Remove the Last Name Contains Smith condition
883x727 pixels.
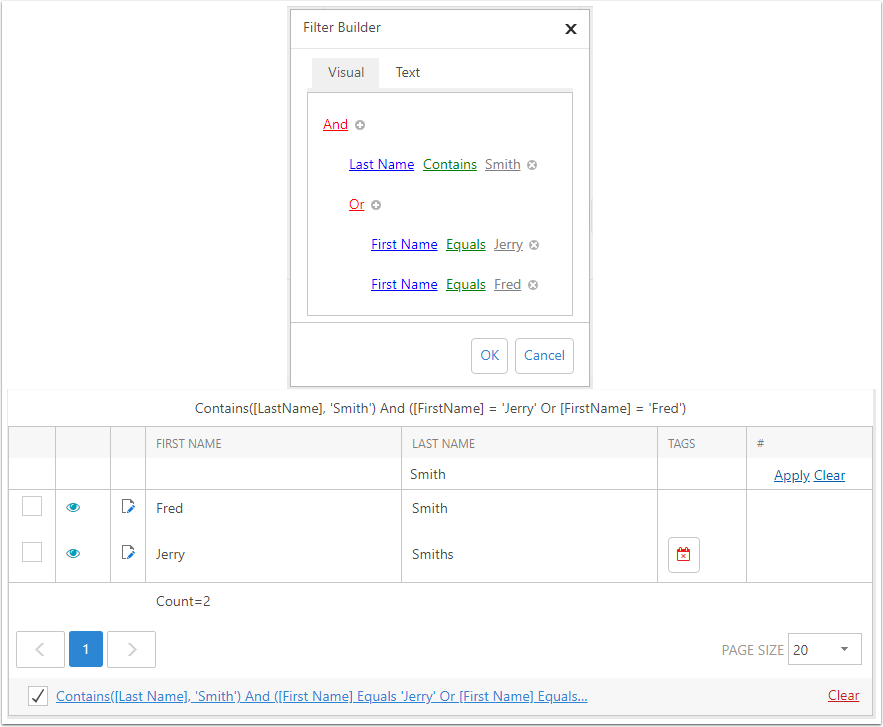532,165
